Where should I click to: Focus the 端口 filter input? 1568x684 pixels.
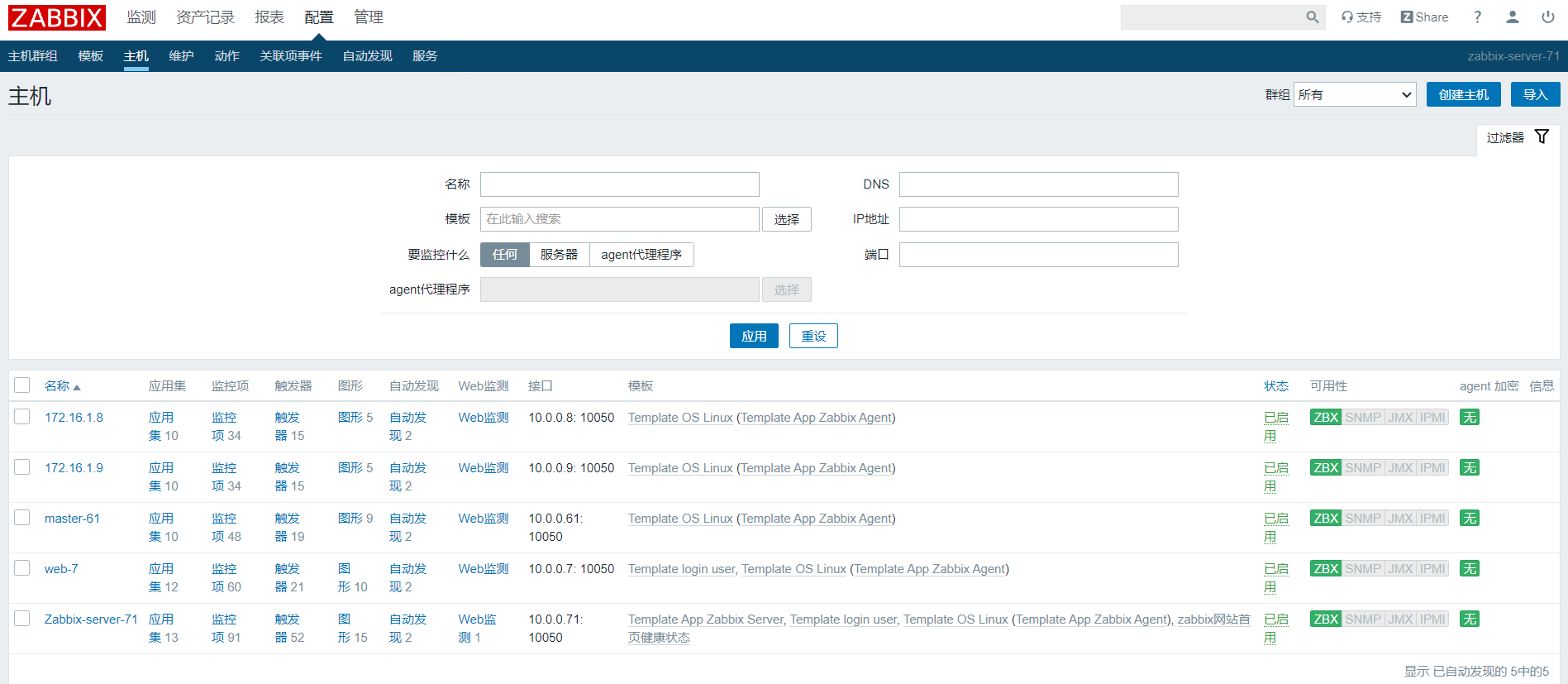click(1039, 255)
